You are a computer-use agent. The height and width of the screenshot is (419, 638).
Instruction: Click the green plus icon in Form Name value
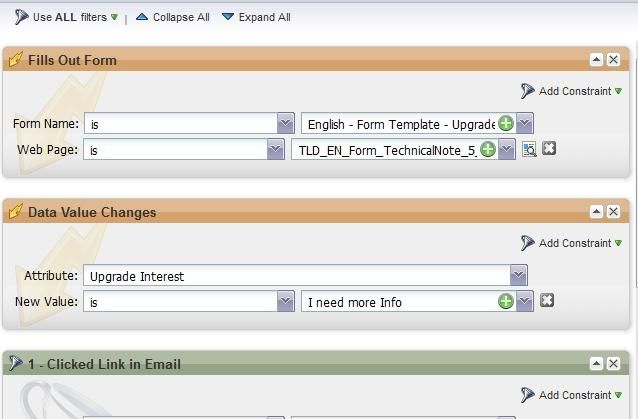506,124
